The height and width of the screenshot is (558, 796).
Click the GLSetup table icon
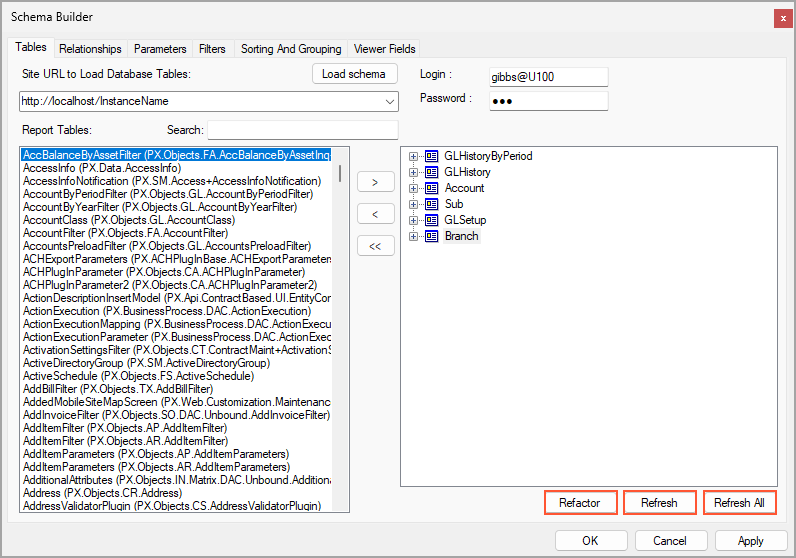[432, 220]
